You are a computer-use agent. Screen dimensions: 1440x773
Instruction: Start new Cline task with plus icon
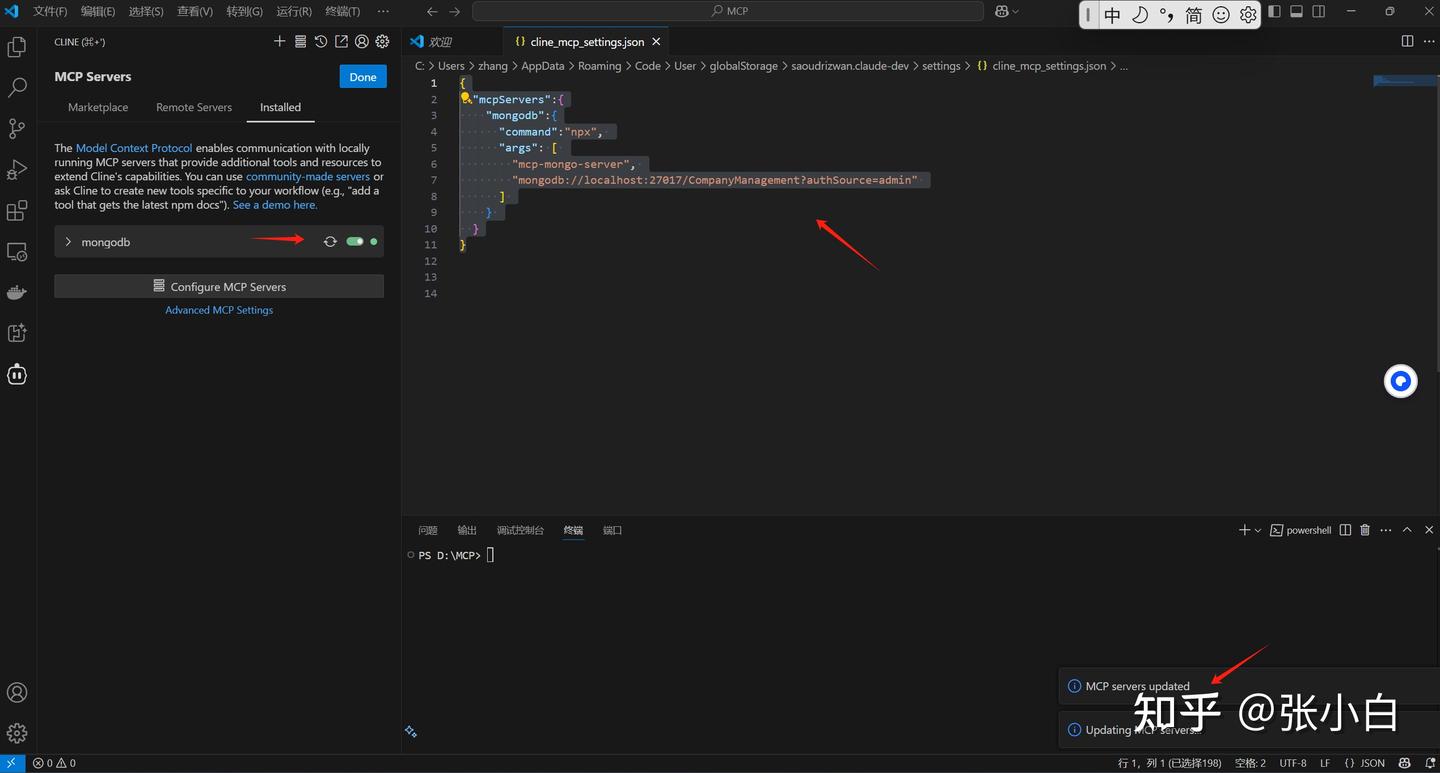[x=279, y=42]
